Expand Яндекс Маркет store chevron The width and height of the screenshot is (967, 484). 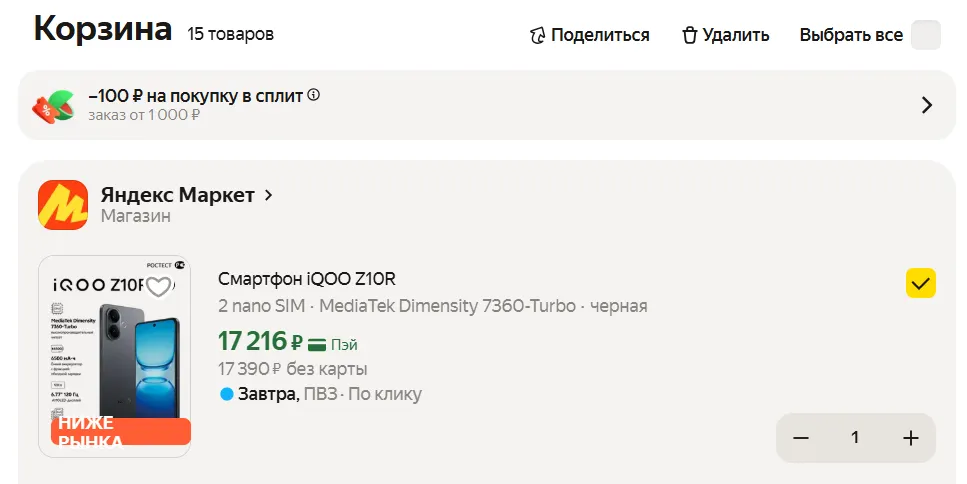click(268, 195)
